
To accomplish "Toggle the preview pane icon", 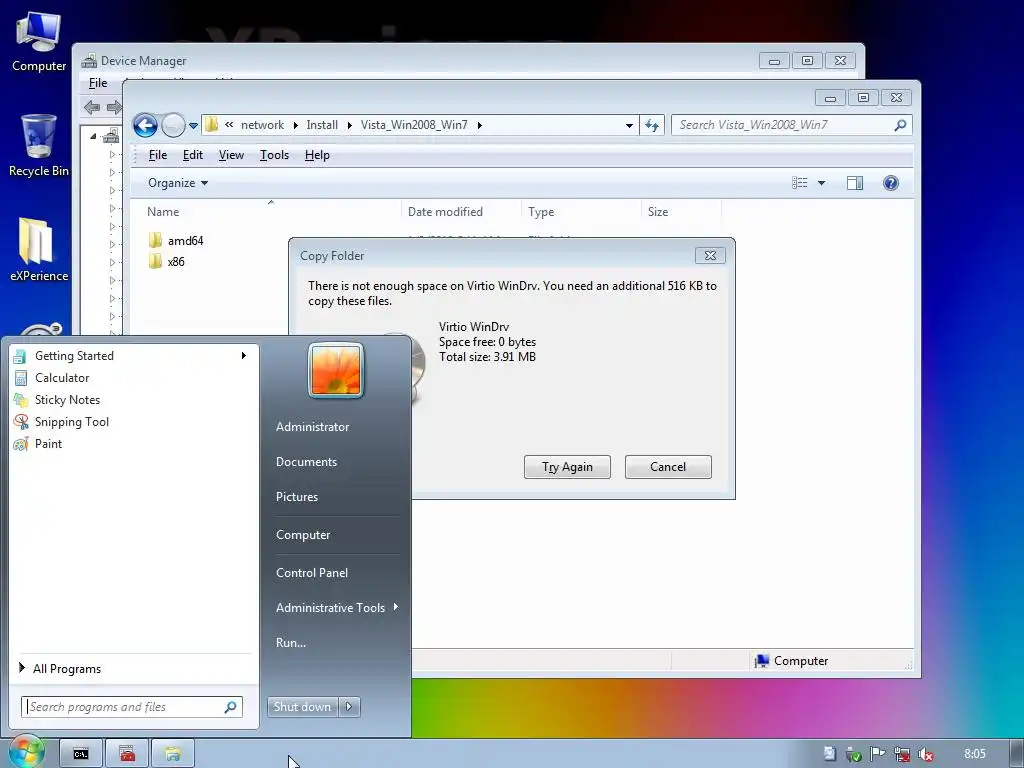I will (854, 183).
